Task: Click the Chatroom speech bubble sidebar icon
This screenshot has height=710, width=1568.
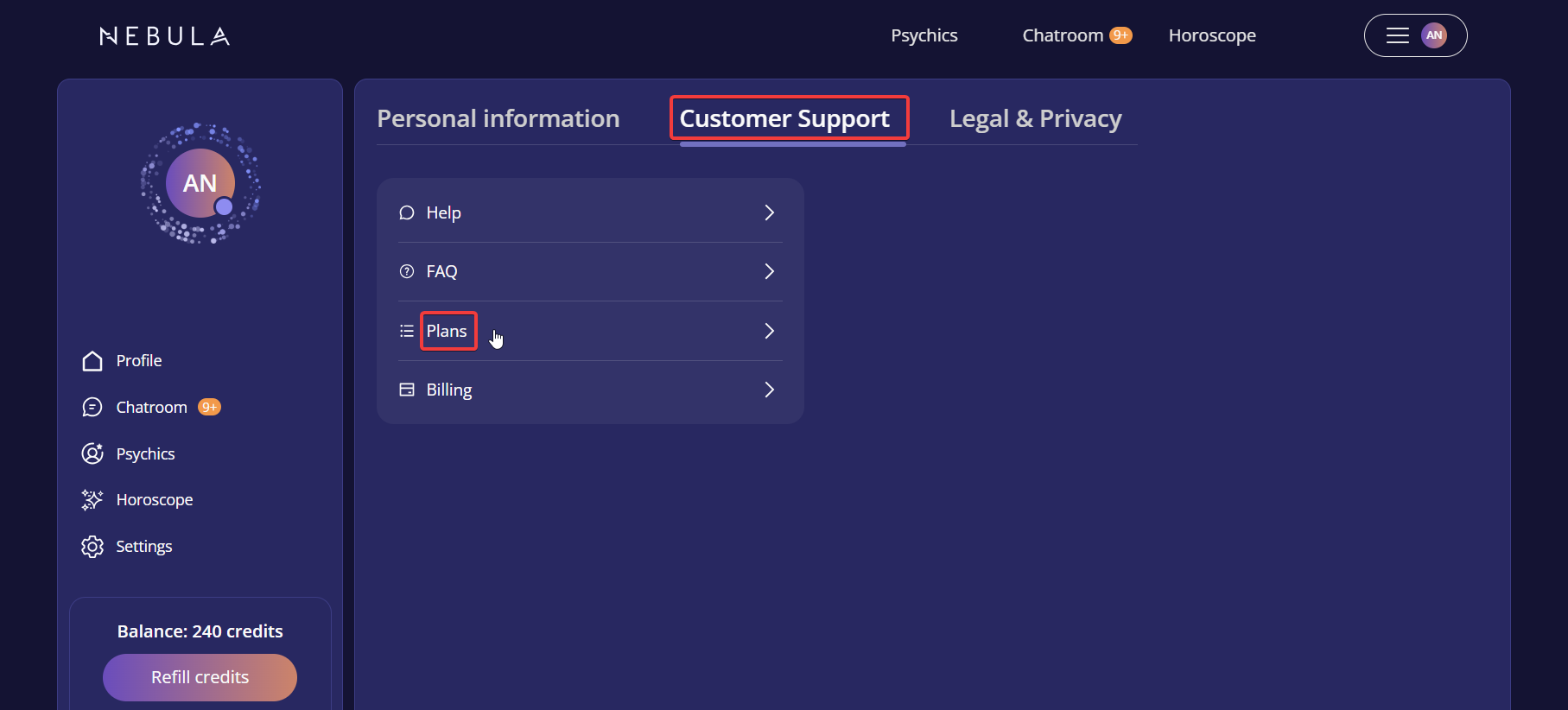Action: coord(92,408)
